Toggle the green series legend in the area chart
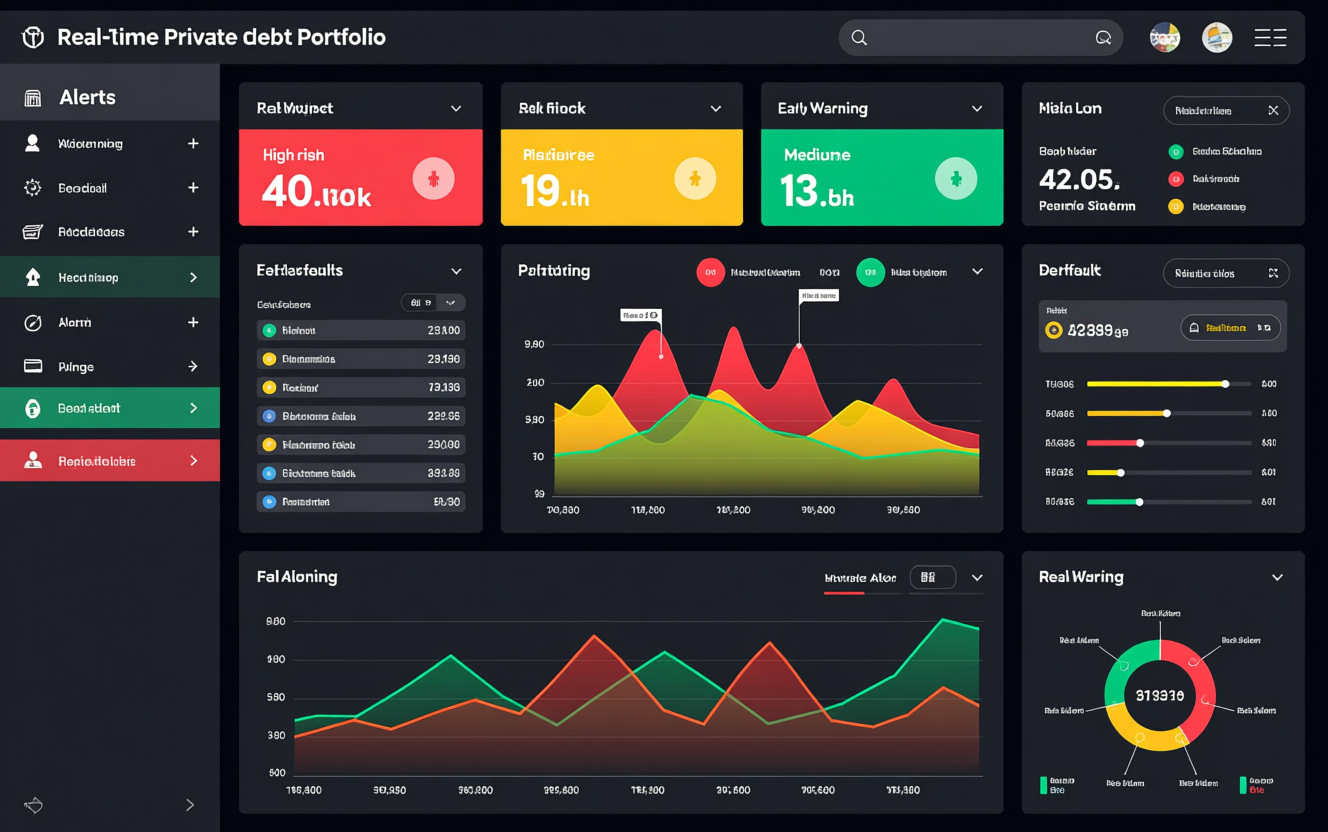Image resolution: width=1328 pixels, height=832 pixels. tap(870, 272)
